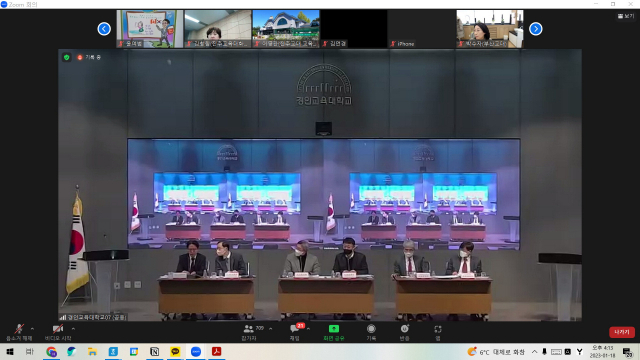Expand the participants options arrow

270,329
